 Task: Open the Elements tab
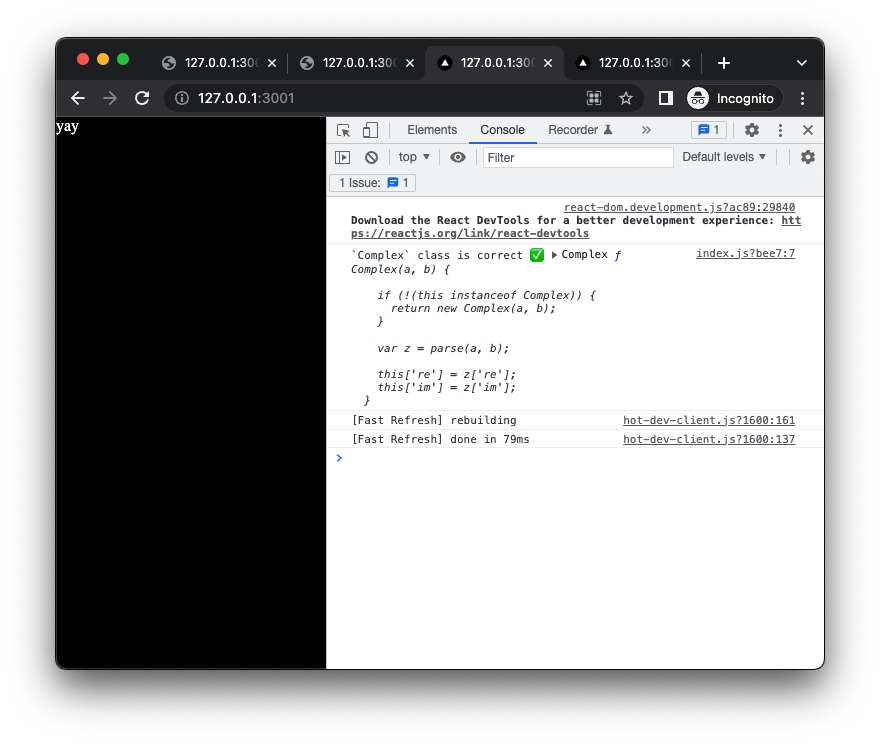[x=432, y=130]
